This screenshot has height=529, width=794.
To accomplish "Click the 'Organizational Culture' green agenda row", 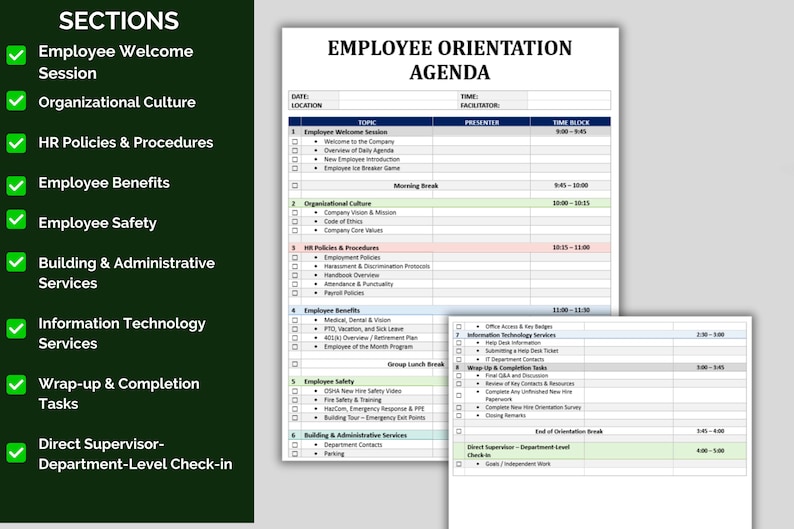I will coord(450,203).
